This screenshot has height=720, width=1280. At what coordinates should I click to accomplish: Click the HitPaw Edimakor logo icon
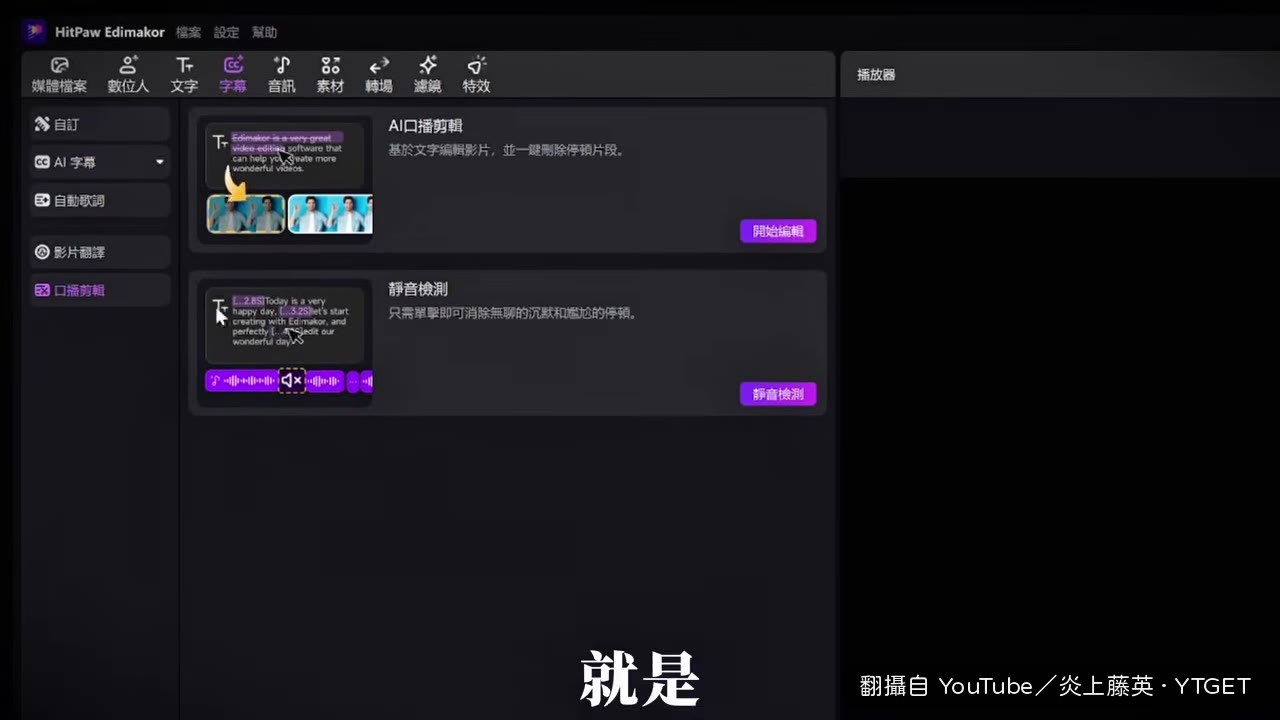36,32
